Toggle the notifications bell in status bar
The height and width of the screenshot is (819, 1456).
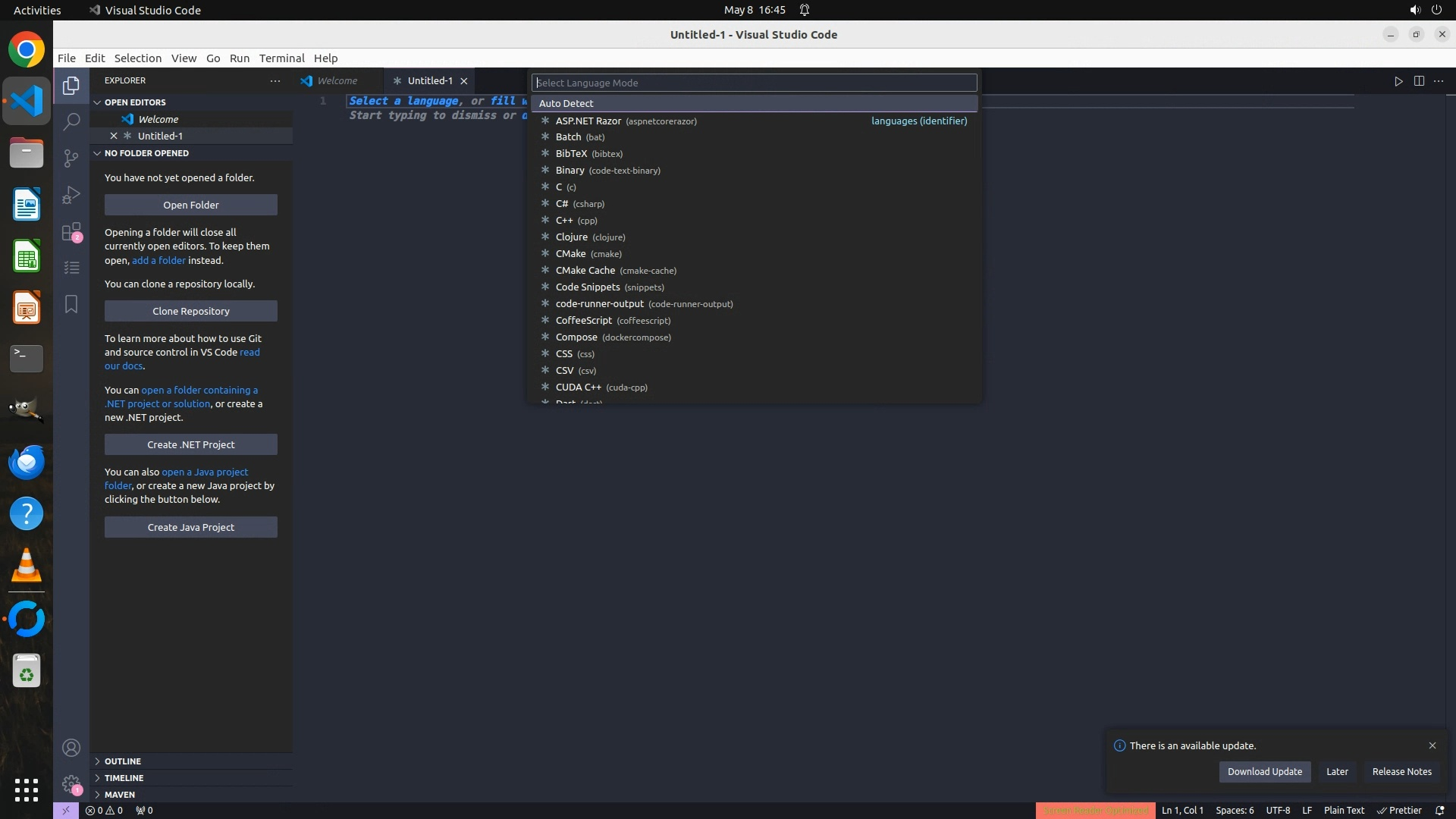click(x=1439, y=810)
